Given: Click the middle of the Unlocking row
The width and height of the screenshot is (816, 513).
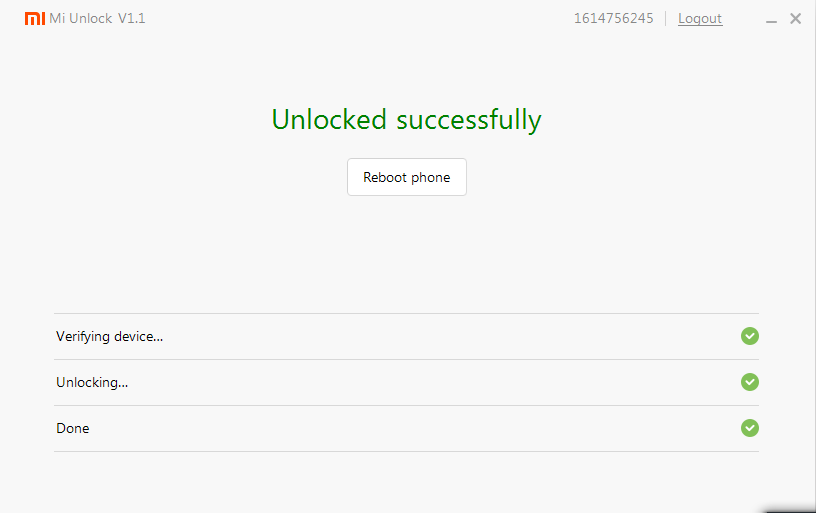Looking at the screenshot, I should [406, 382].
